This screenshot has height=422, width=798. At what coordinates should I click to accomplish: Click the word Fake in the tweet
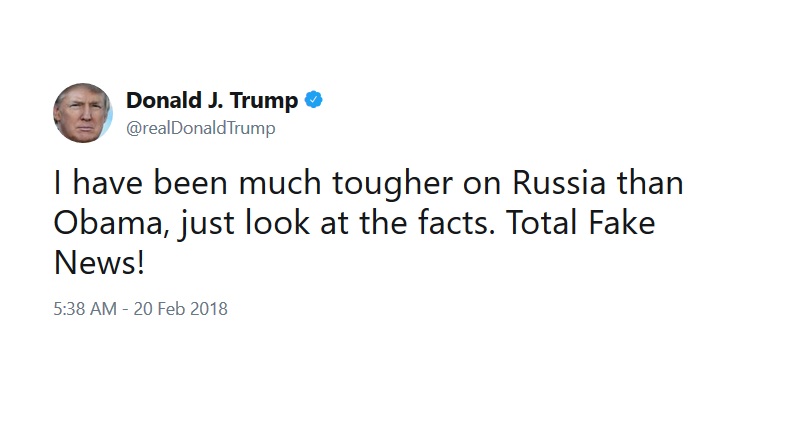[x=621, y=223]
